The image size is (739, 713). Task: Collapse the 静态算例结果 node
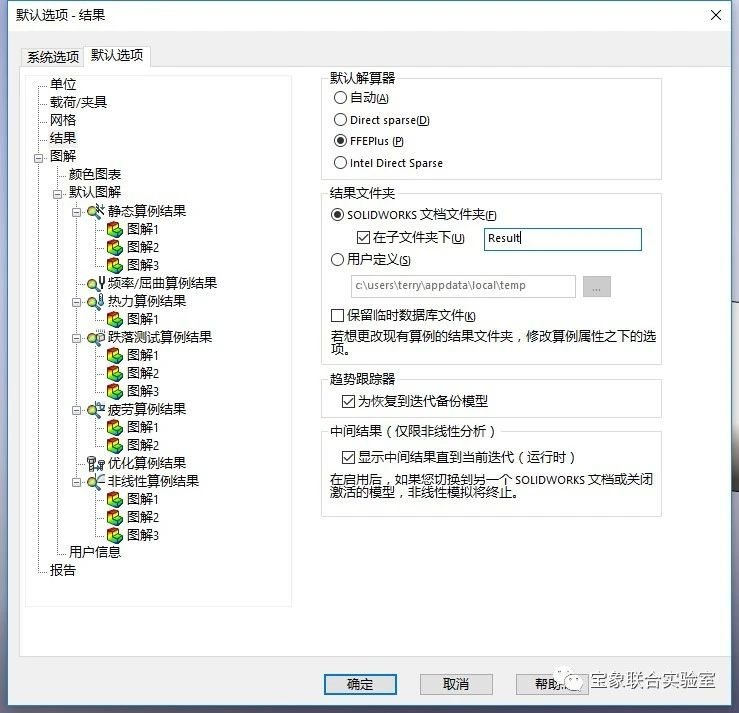(x=76, y=213)
